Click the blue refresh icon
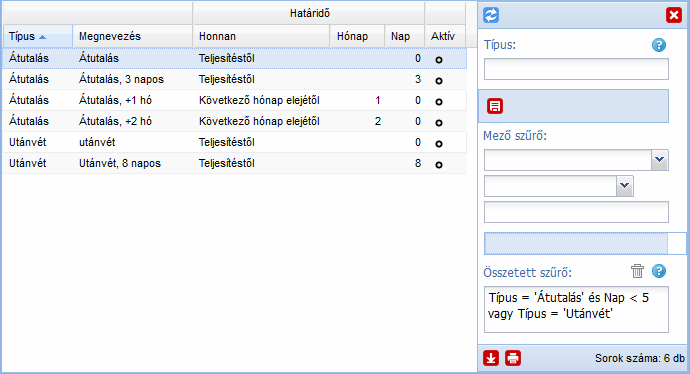 tap(491, 15)
